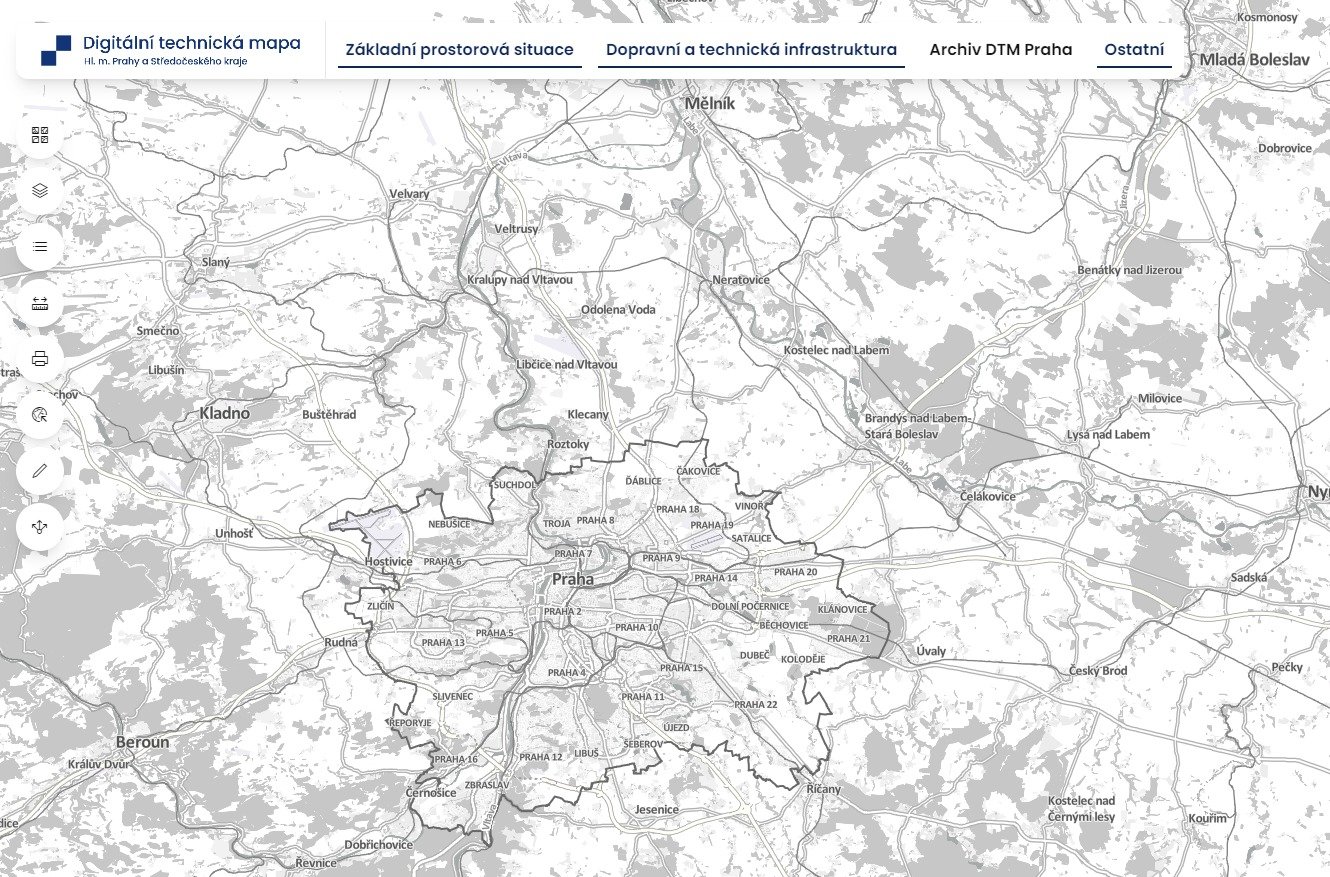Click the print map icon
The height and width of the screenshot is (877, 1330).
[41, 359]
